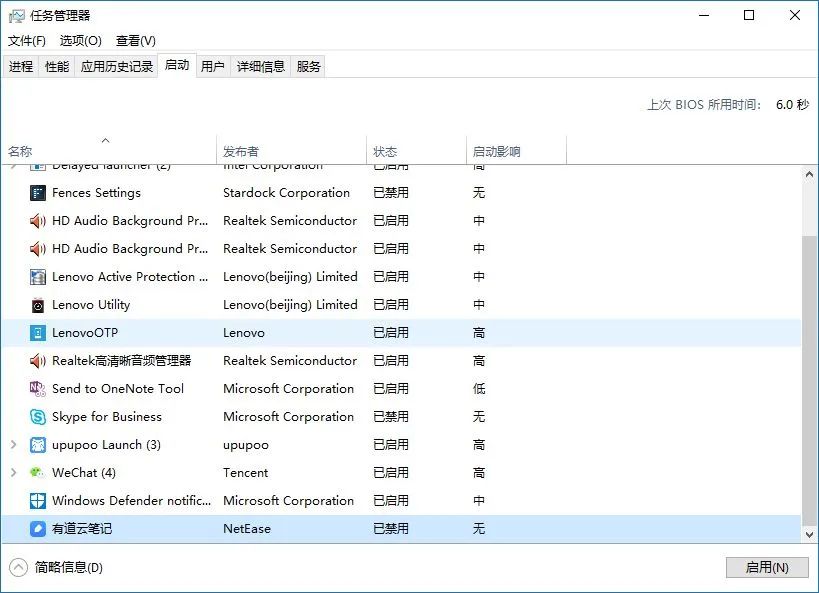This screenshot has width=819, height=593.
Task: Click the LenovoOTP app icon
Action: [38, 333]
